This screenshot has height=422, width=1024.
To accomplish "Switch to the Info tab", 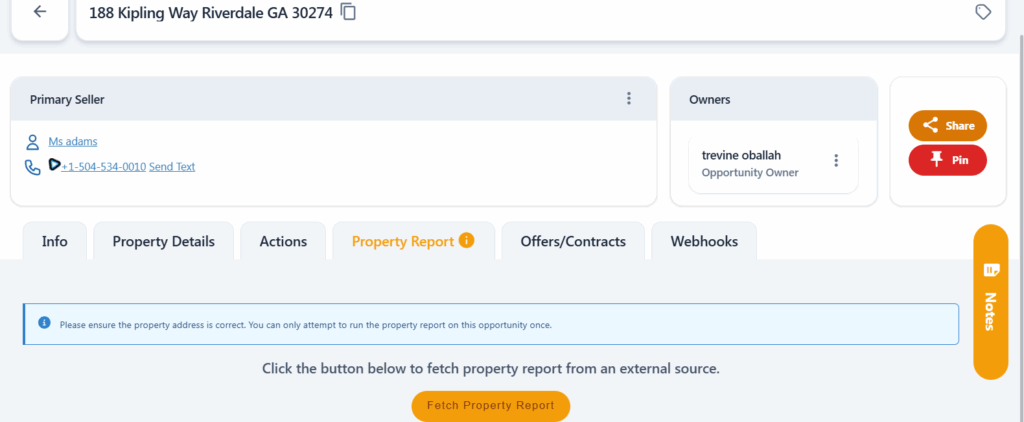I will coord(55,242).
